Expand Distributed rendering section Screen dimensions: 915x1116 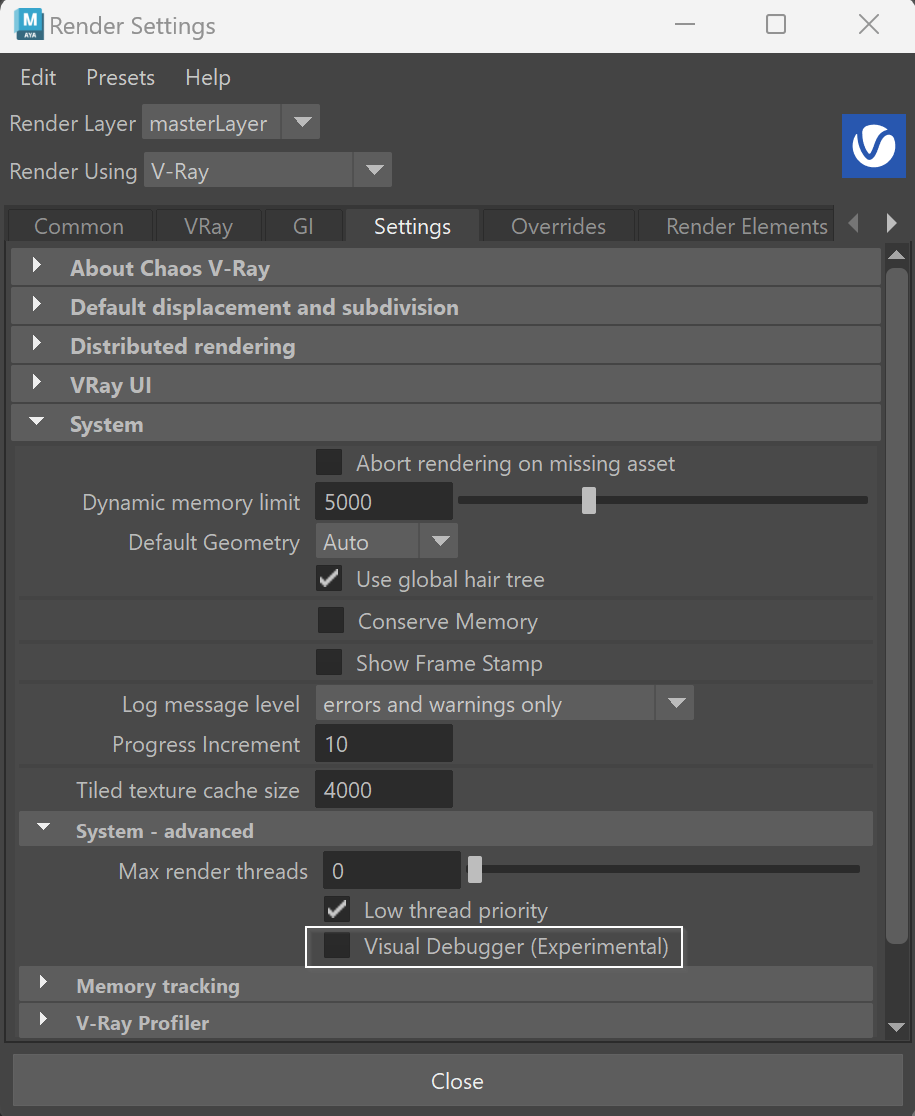pos(445,346)
